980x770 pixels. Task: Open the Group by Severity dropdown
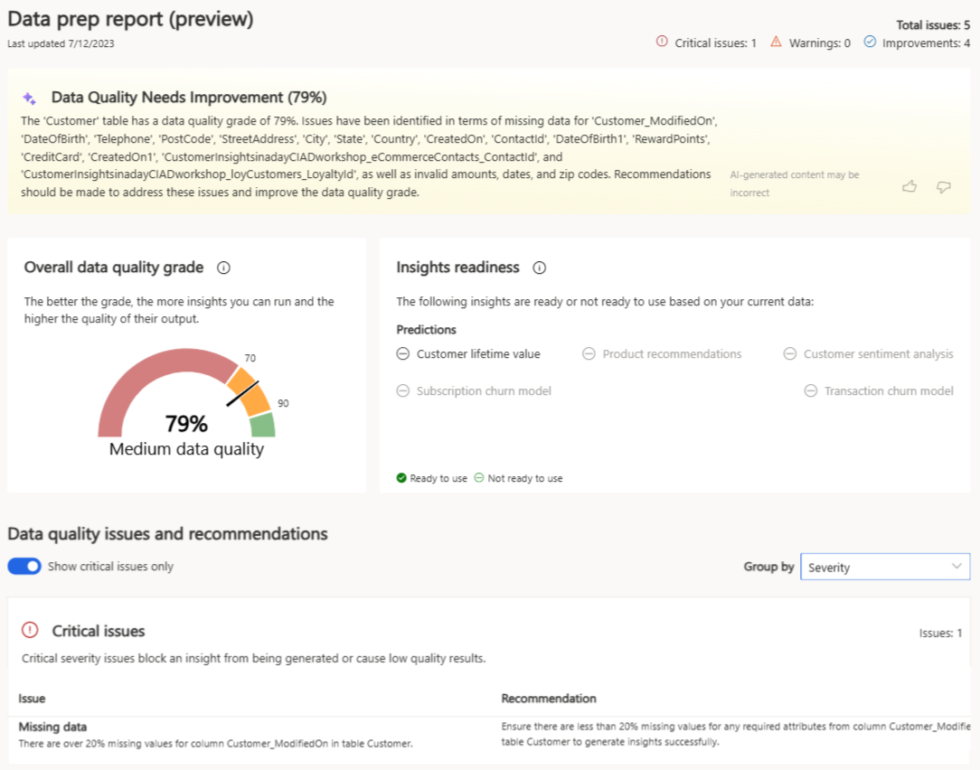[x=884, y=566]
